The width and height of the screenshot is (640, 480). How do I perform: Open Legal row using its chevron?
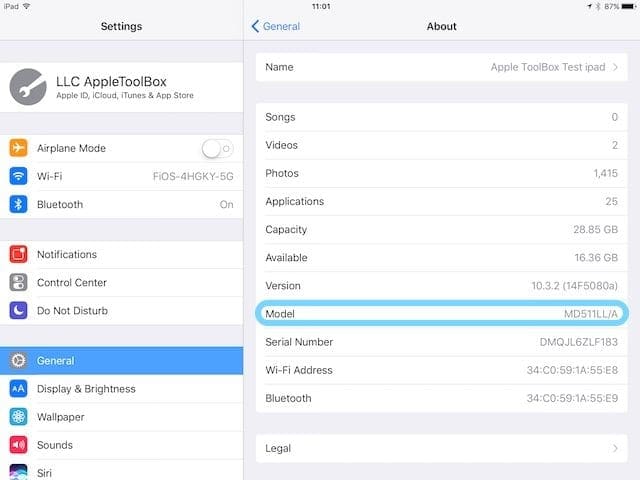616,449
